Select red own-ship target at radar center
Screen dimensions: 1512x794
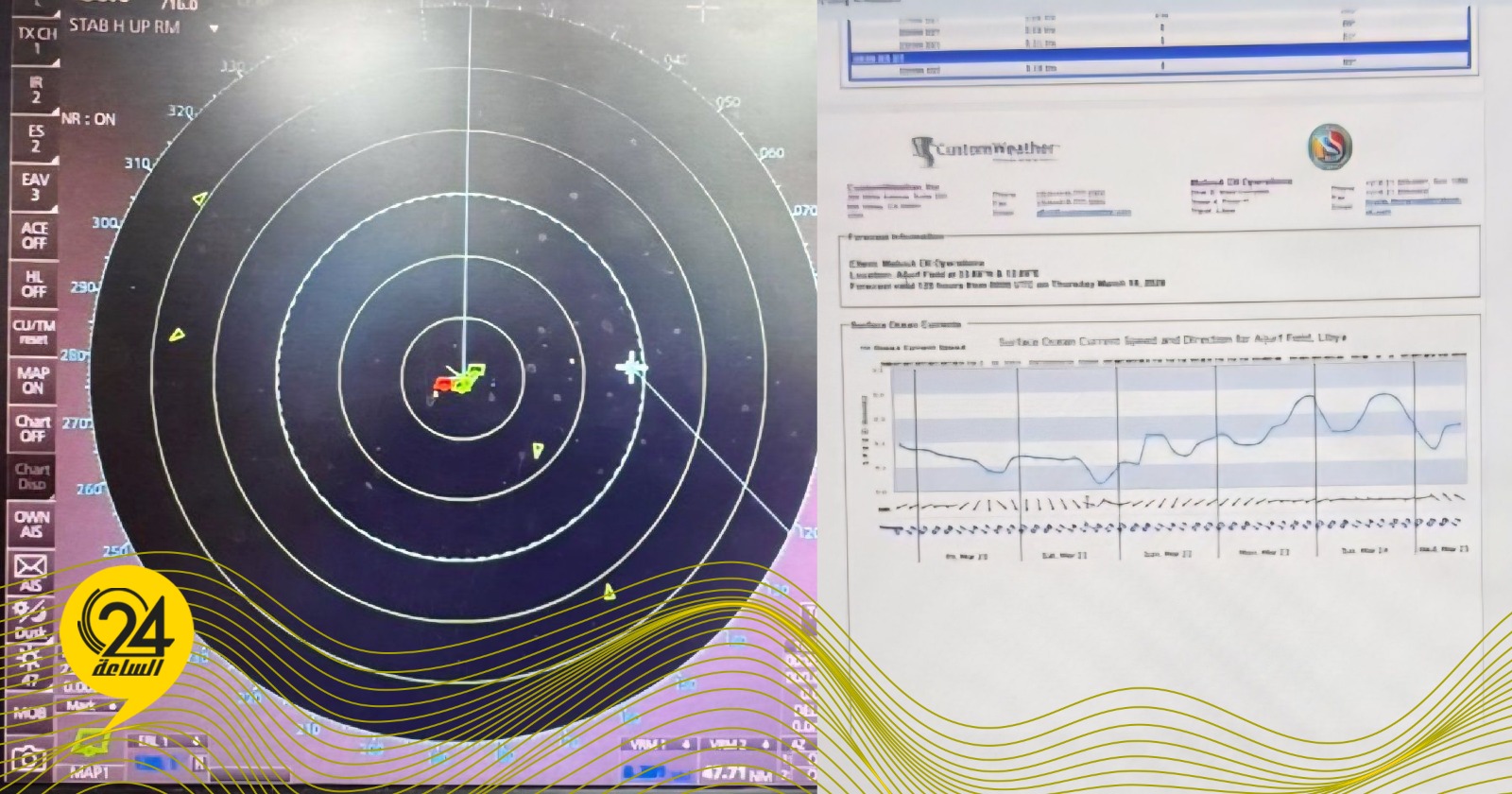442,383
